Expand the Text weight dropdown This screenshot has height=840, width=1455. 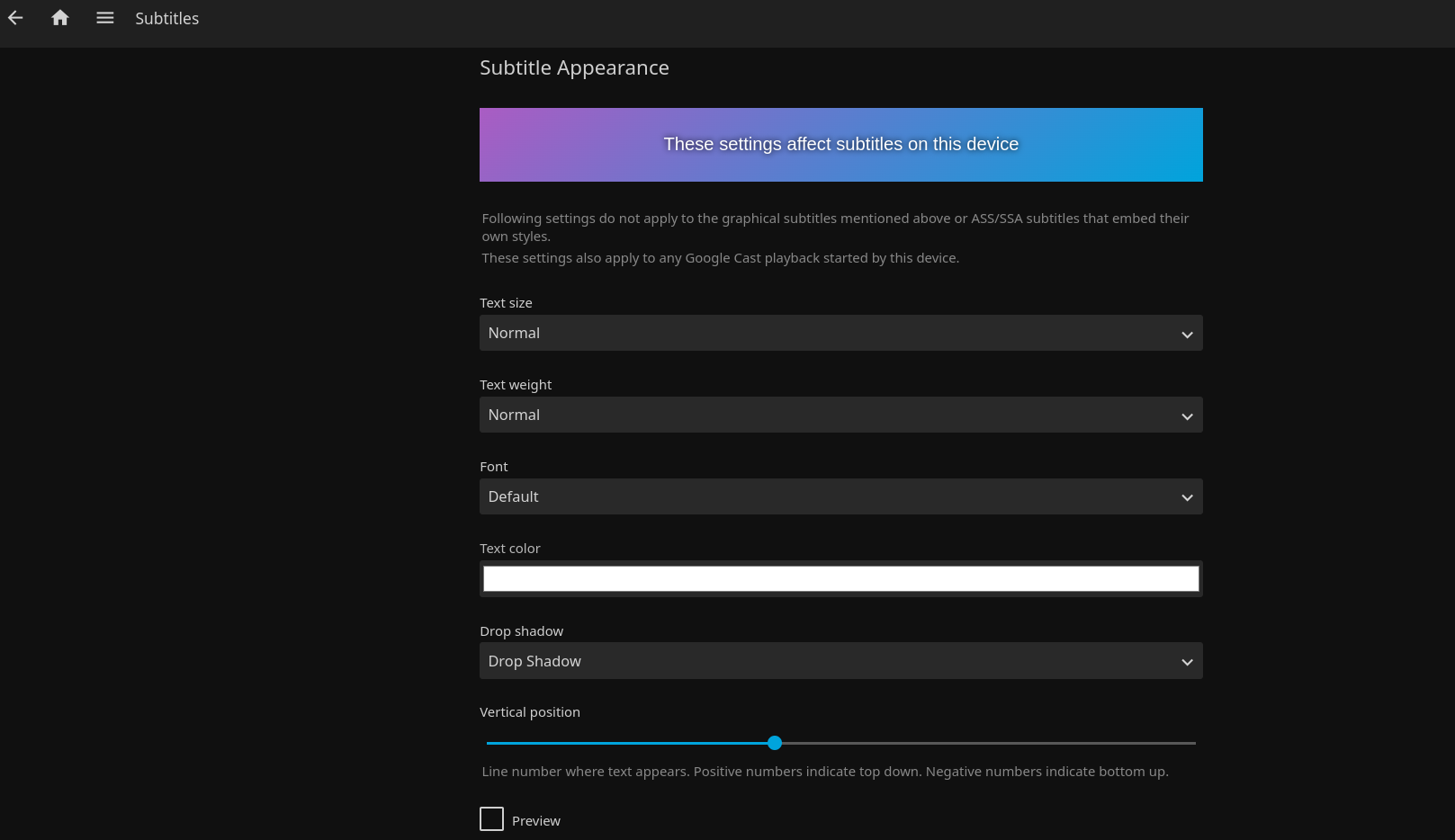[810, 416]
